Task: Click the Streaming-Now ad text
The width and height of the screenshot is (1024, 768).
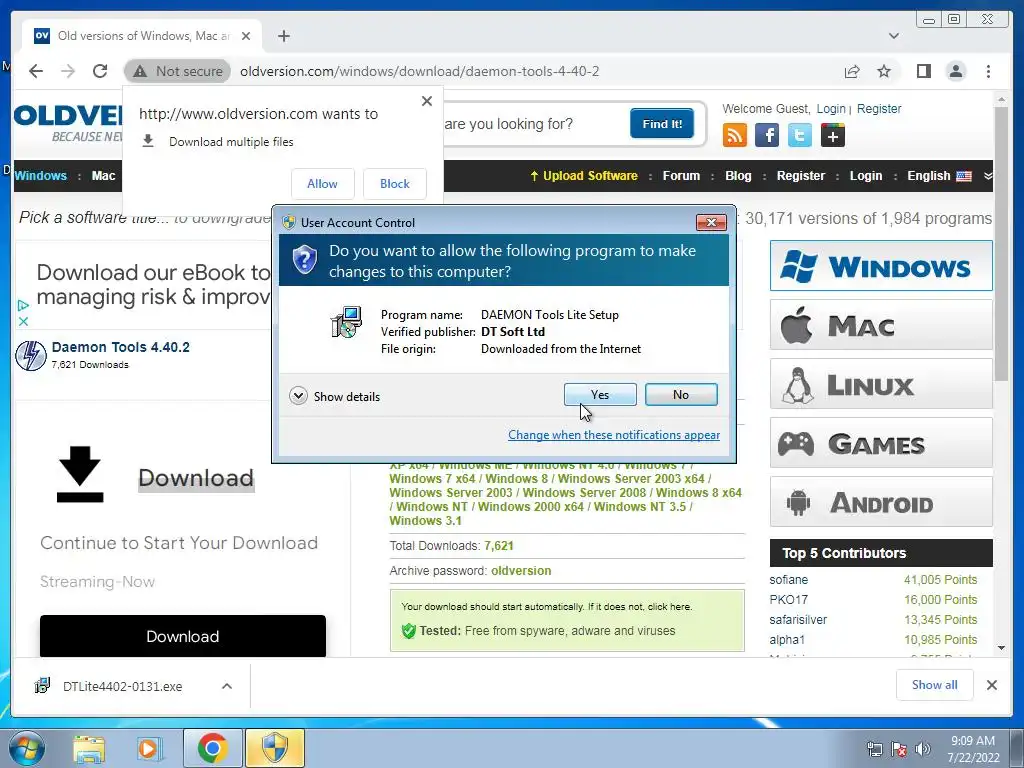Action: 97,582
